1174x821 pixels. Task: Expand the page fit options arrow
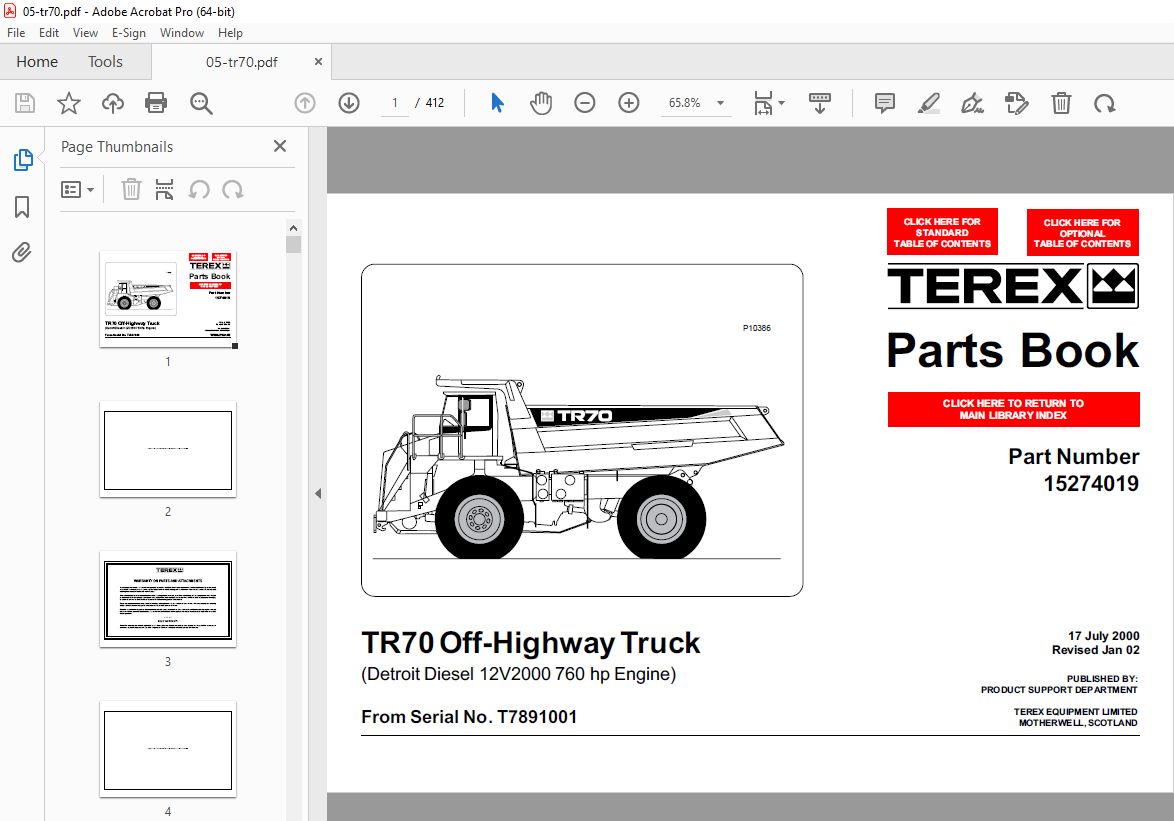tap(782, 103)
